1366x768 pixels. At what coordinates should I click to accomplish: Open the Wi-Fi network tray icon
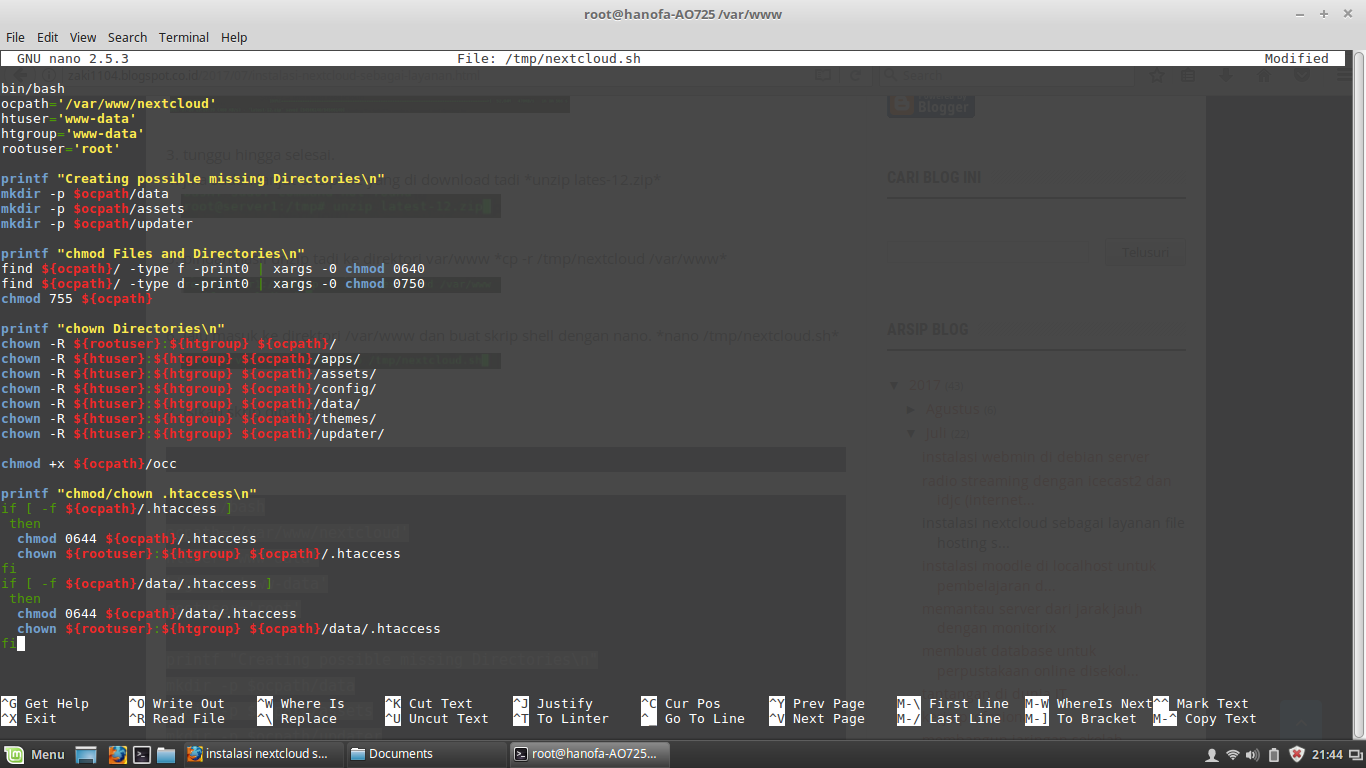click(1233, 754)
